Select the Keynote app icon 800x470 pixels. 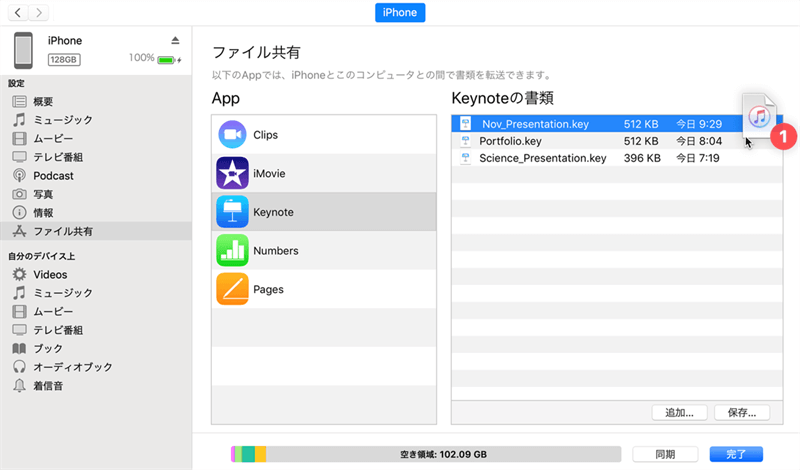232,212
